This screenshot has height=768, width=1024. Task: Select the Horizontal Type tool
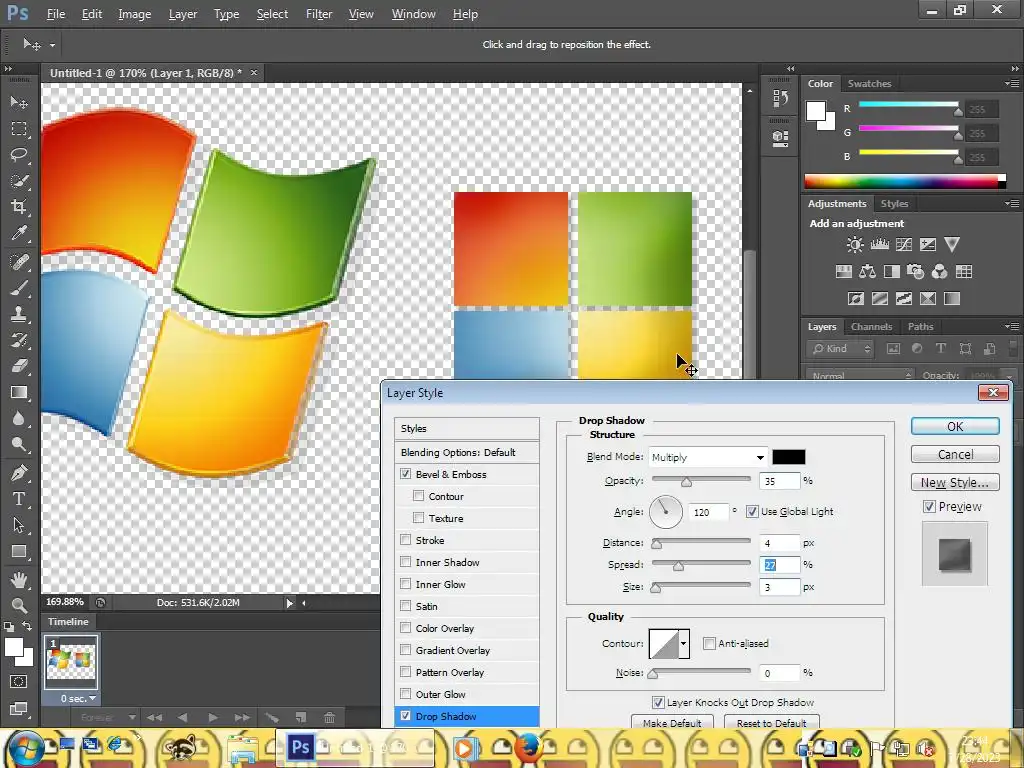pyautogui.click(x=19, y=499)
